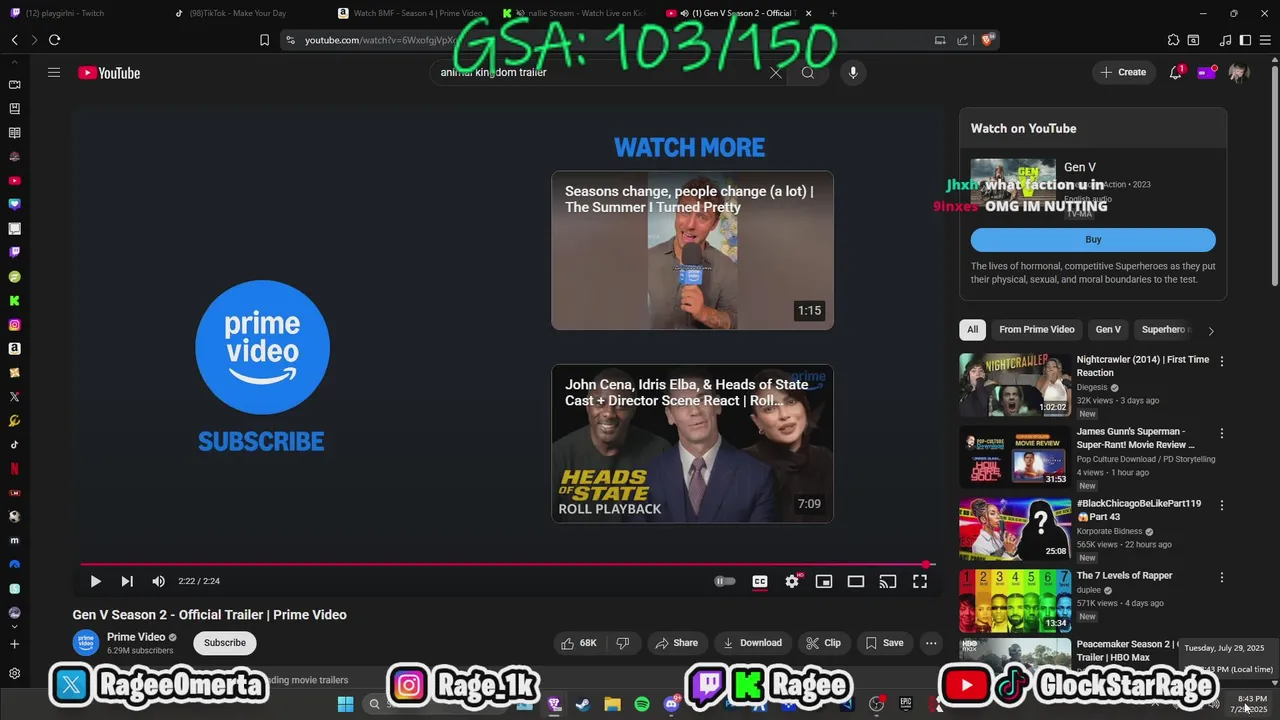Like the video with 68K likes
Screen dimensions: 1280x720
coord(579,643)
